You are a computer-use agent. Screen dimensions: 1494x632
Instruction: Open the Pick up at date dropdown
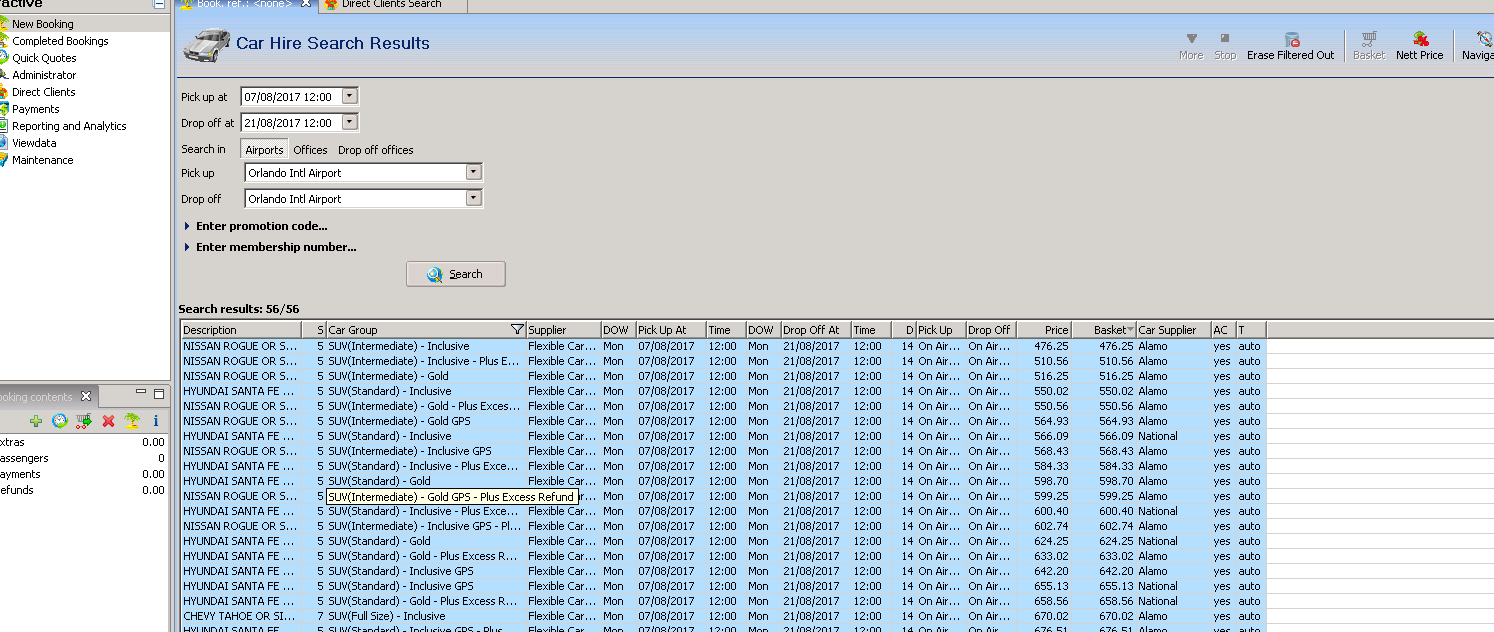pyautogui.click(x=349, y=97)
